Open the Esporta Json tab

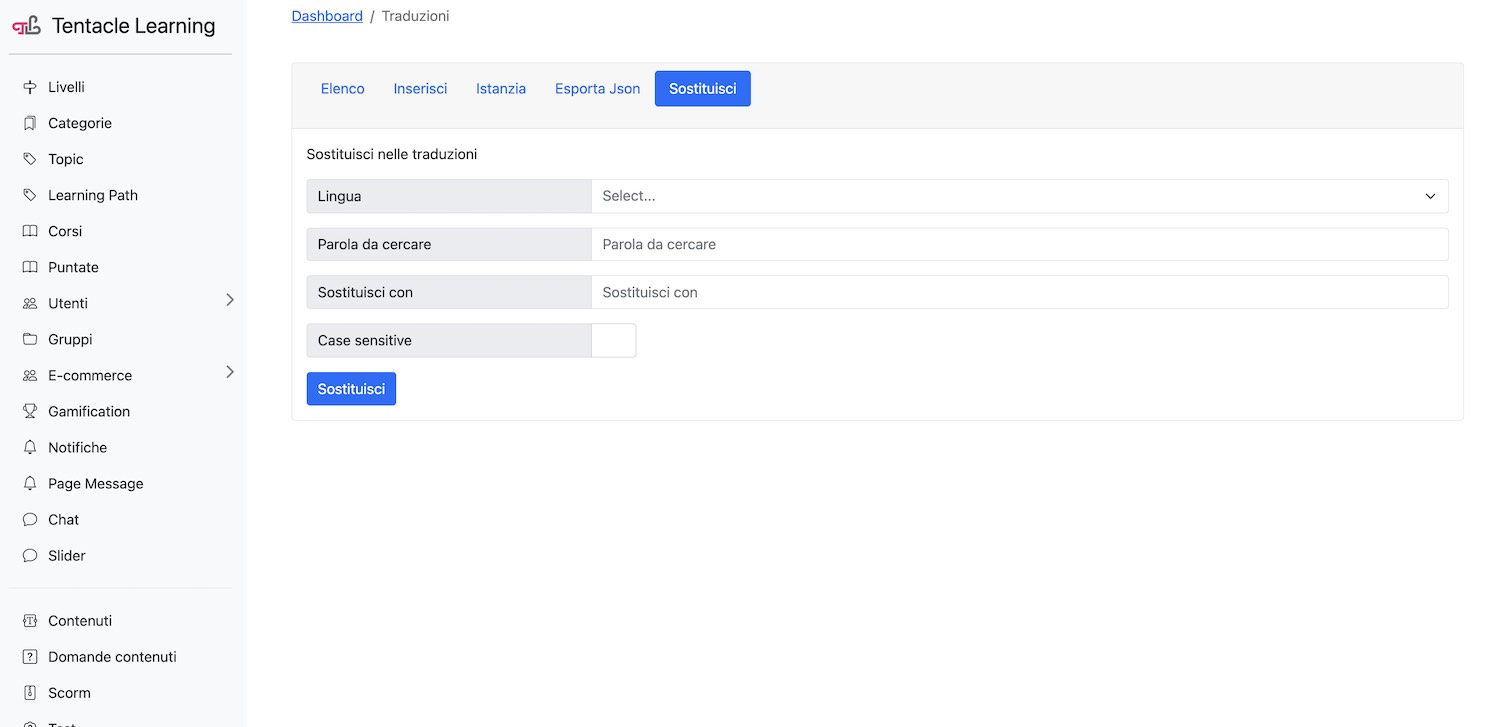click(x=597, y=89)
